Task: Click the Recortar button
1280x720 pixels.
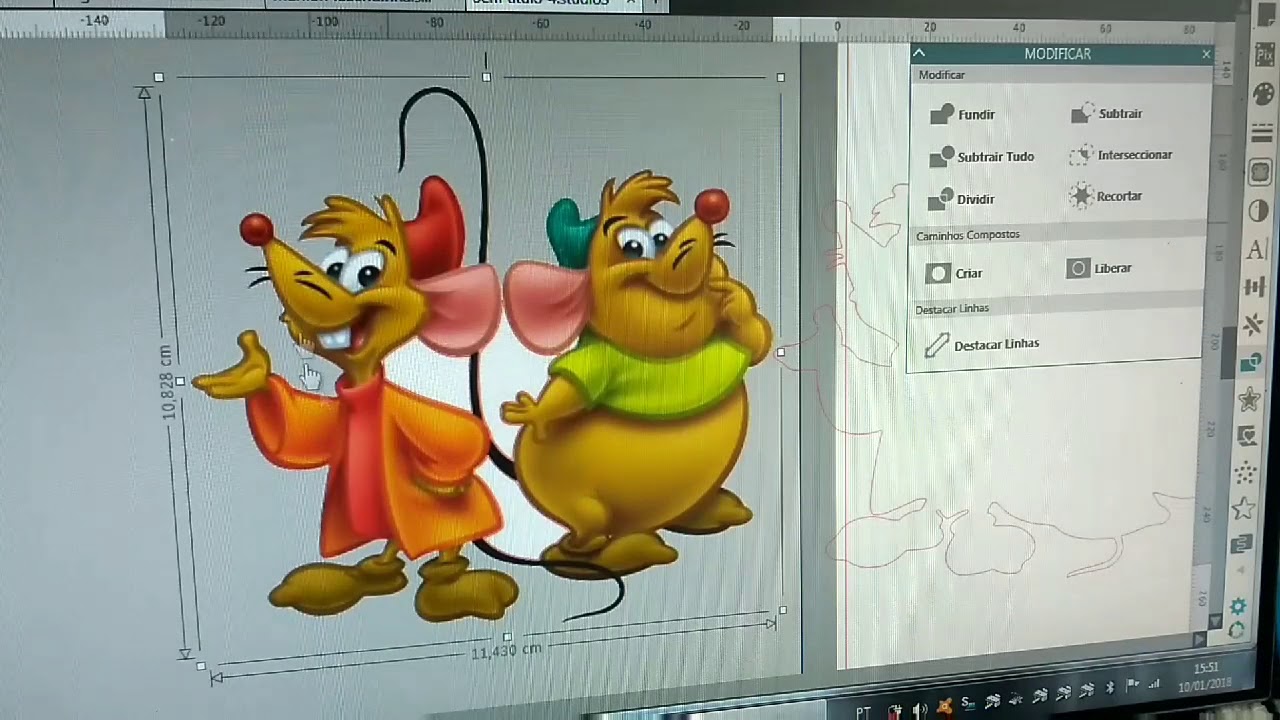Action: 1105,196
